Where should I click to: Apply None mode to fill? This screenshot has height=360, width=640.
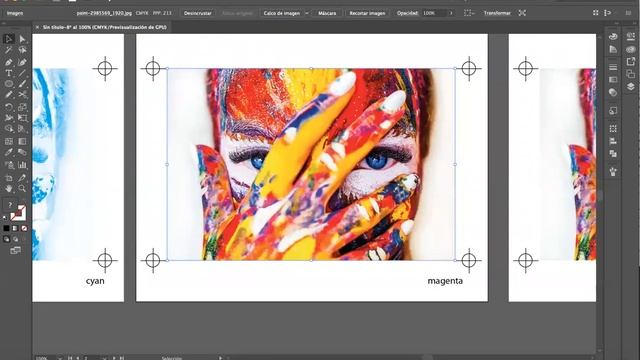click(24, 228)
